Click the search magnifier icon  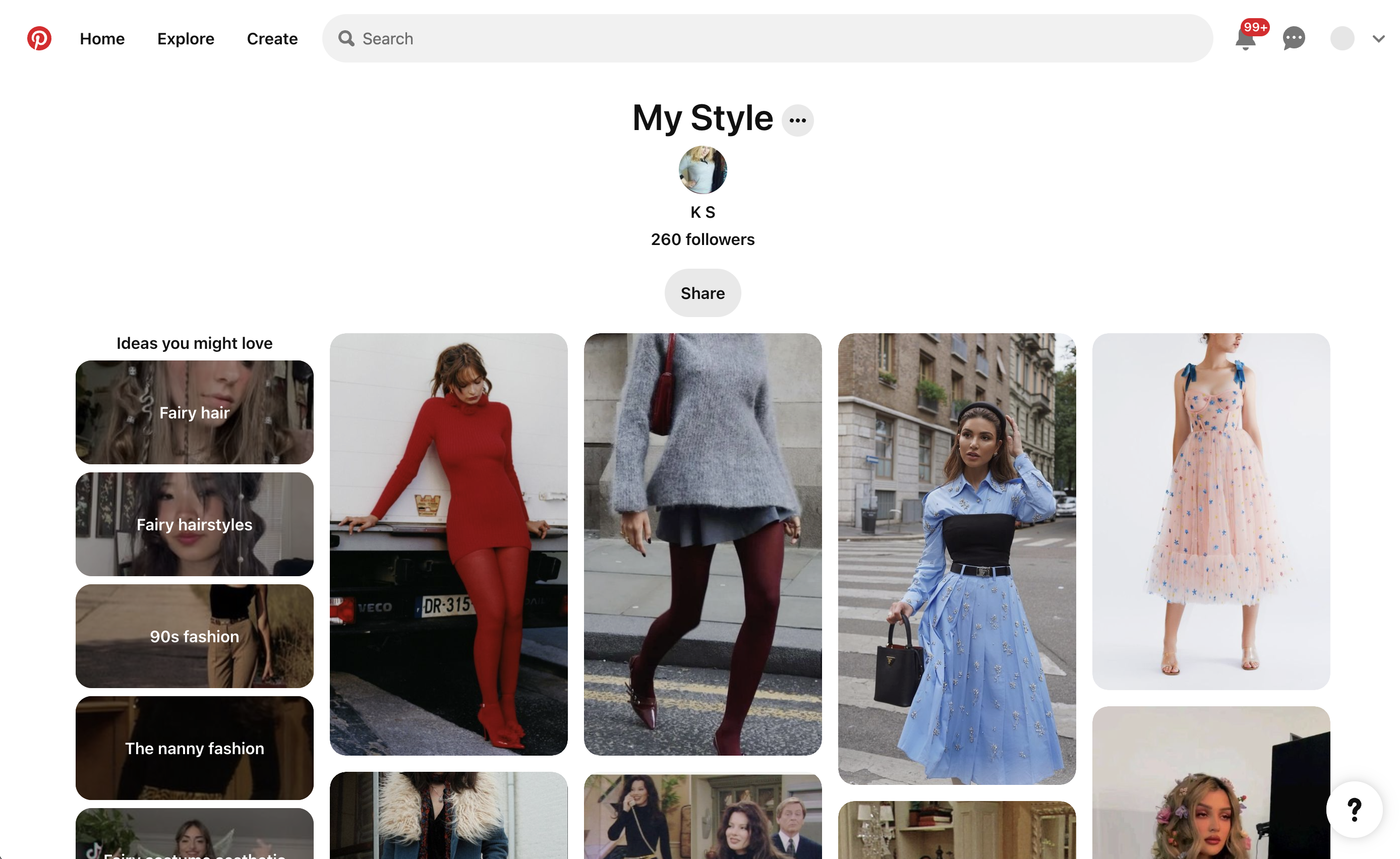[x=347, y=38]
